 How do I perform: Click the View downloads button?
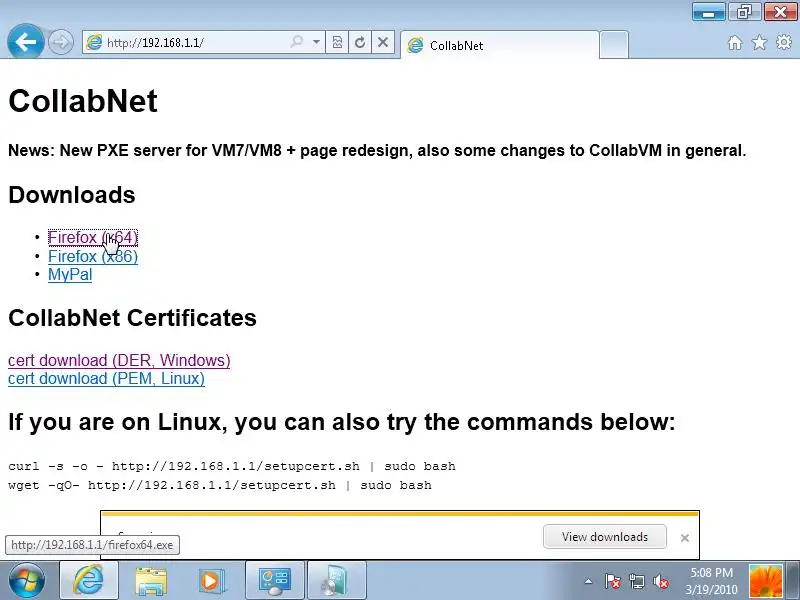(605, 537)
